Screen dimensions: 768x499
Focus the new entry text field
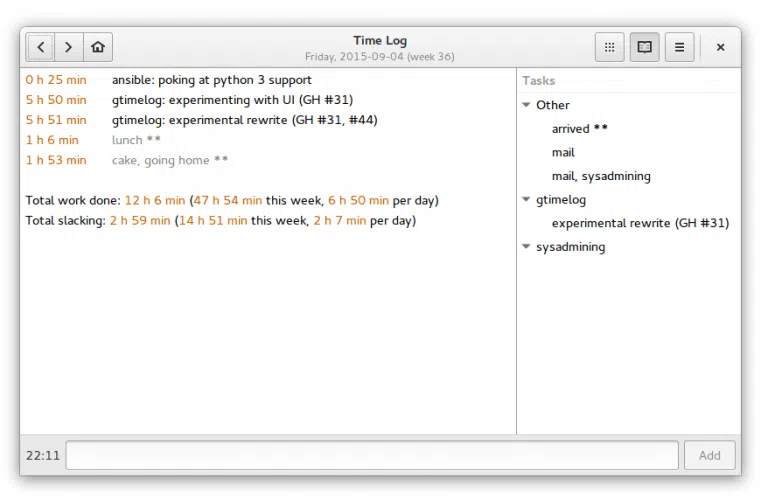(x=371, y=455)
